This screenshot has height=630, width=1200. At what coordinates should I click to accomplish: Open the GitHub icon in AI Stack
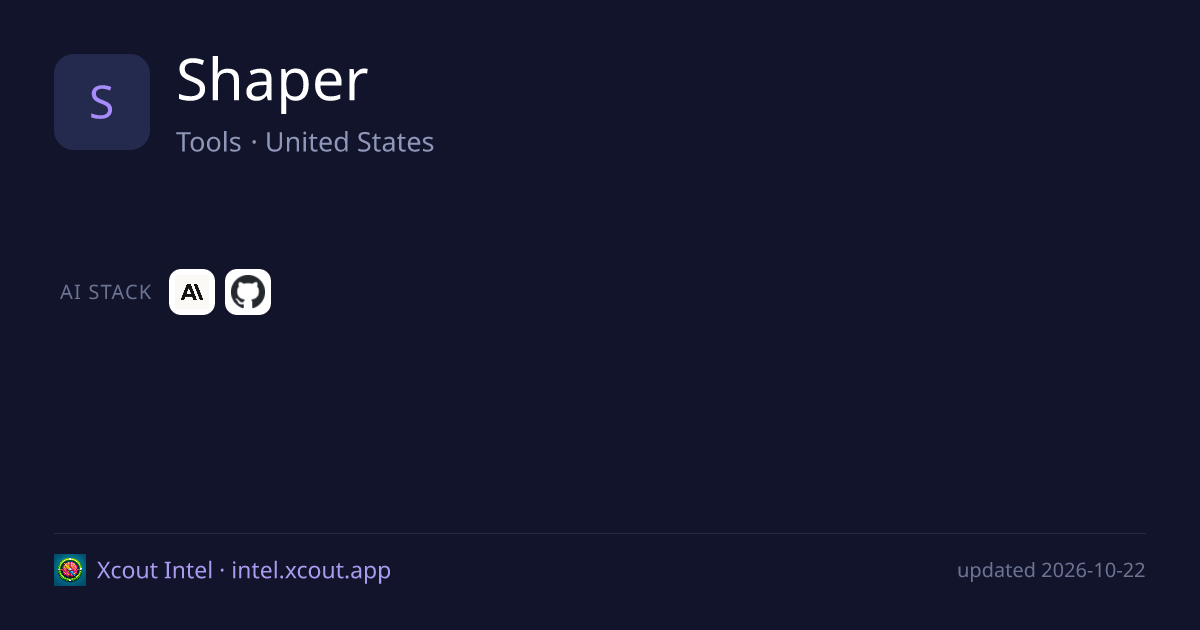248,292
